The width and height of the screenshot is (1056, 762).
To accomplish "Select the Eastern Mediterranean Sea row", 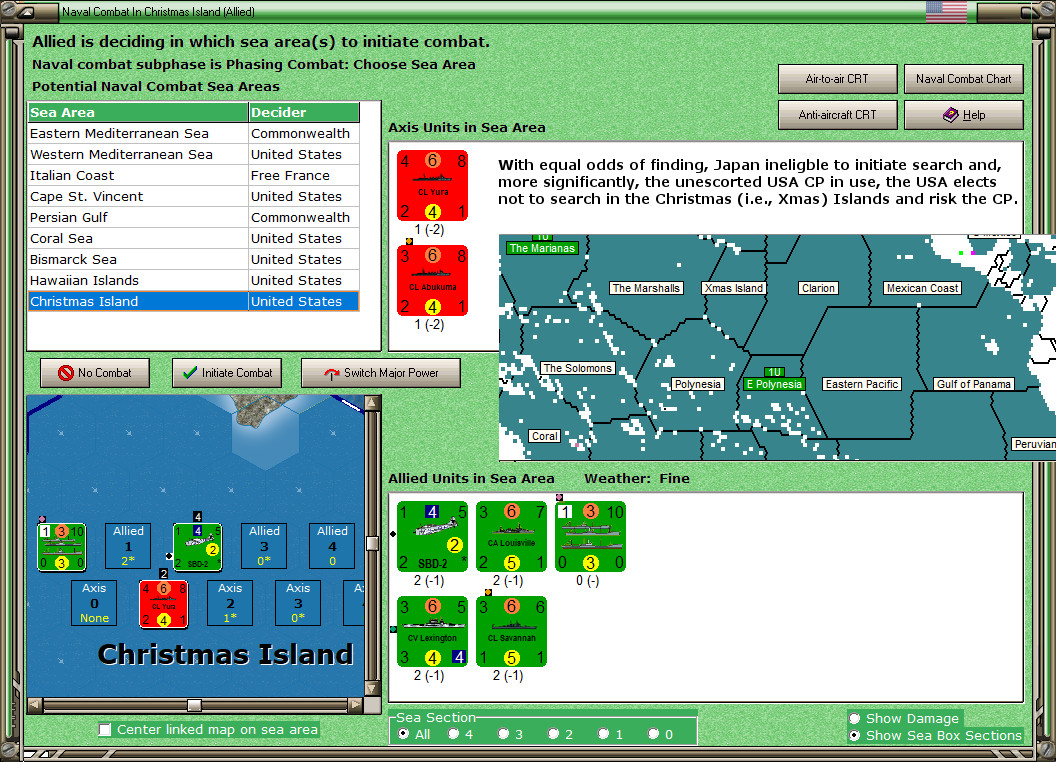I will [x=193, y=133].
